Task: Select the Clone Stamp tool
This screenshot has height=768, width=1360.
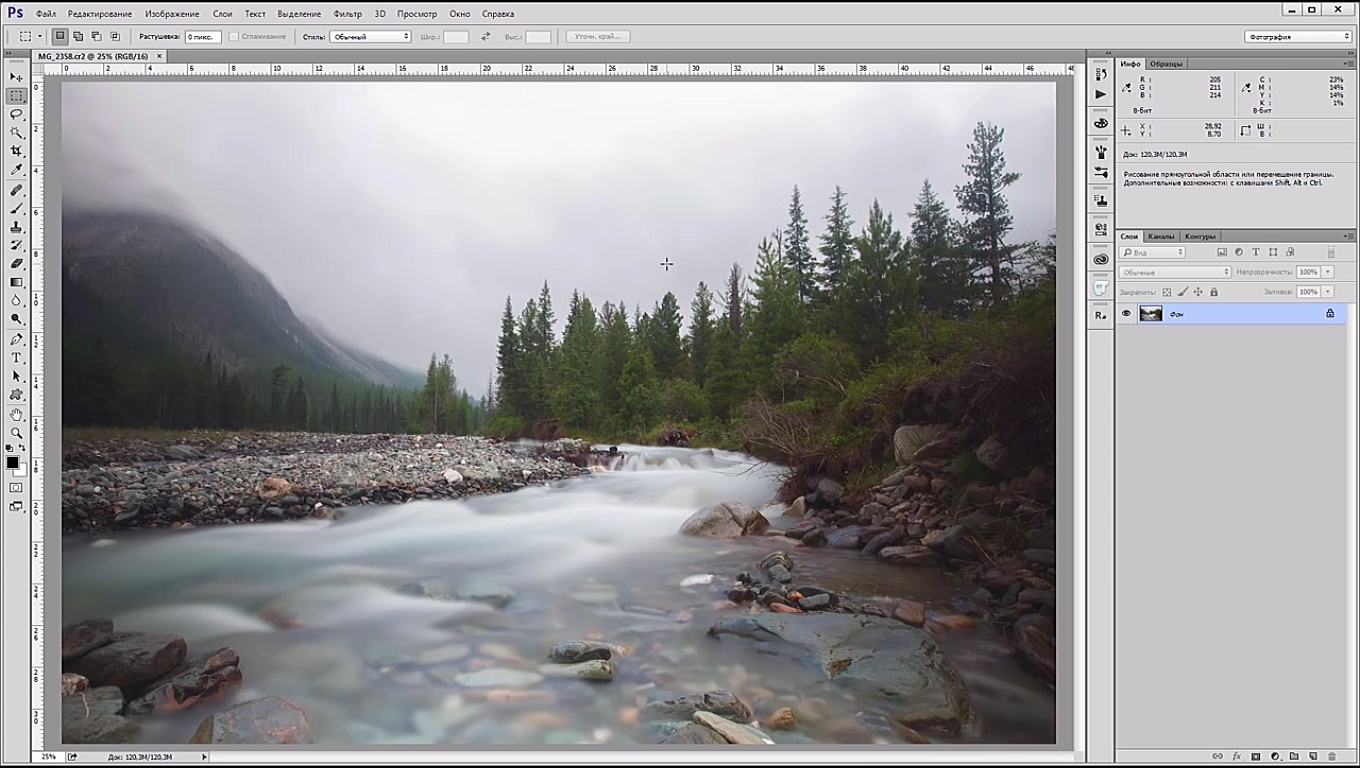Action: click(x=16, y=227)
